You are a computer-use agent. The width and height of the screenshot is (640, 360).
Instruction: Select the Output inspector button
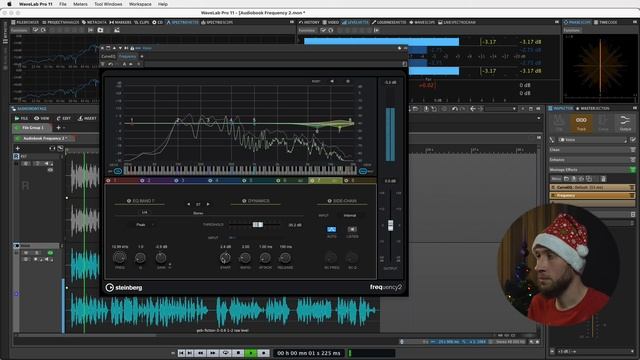[624, 123]
